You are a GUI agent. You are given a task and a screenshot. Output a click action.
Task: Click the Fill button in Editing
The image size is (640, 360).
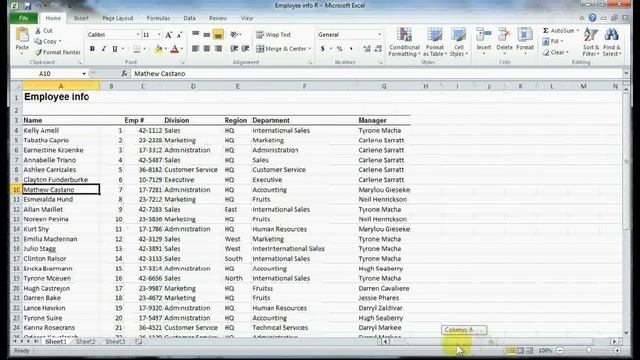click(553, 41)
